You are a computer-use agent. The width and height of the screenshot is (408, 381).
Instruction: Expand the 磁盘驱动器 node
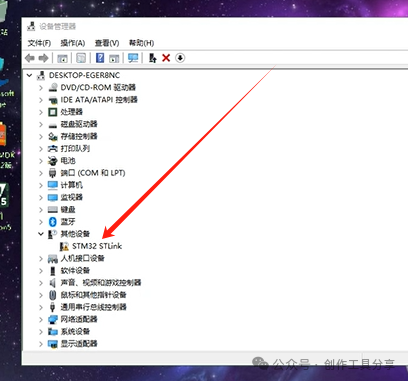tap(41, 124)
